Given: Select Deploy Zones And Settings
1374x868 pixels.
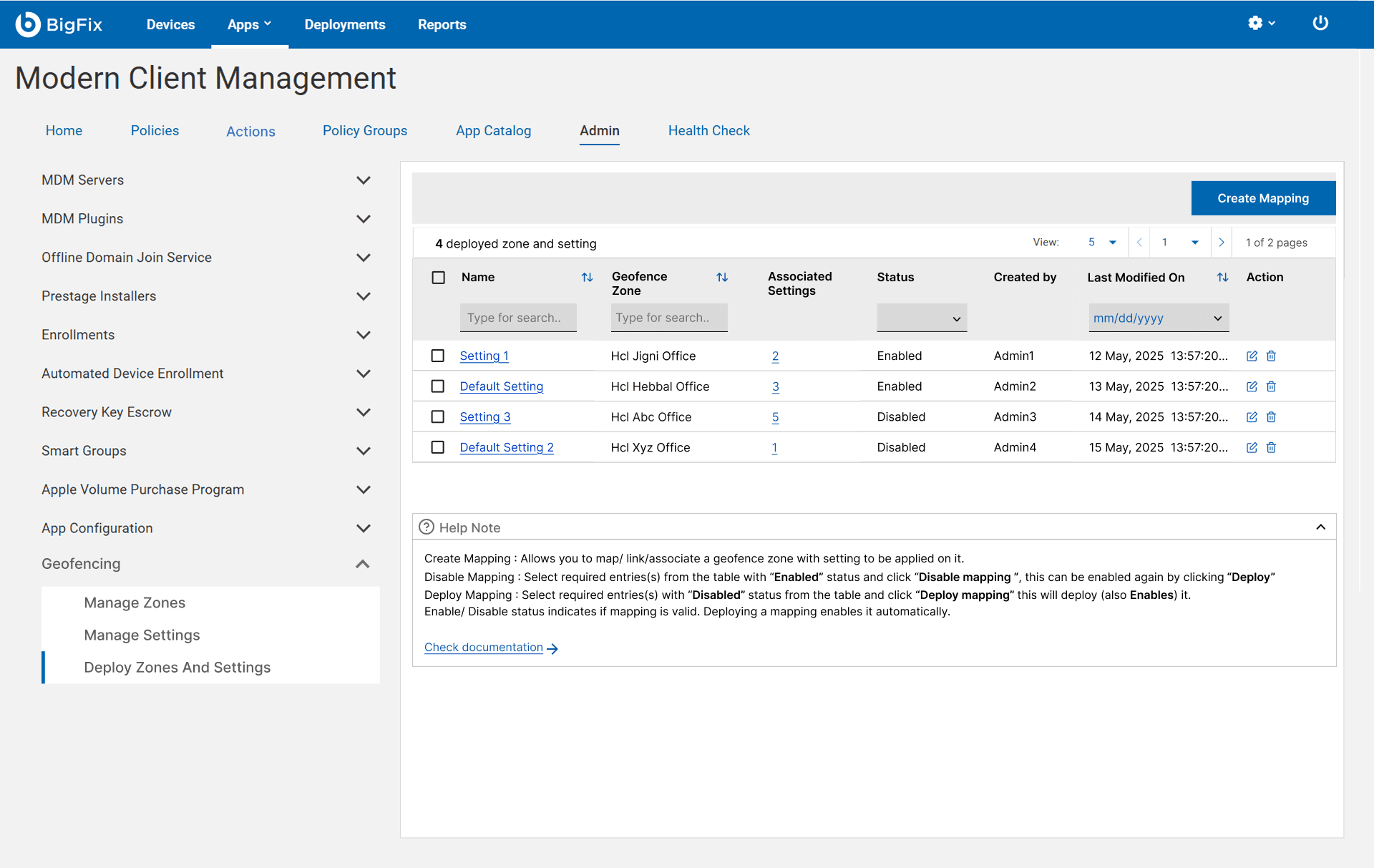Looking at the screenshot, I should point(177,667).
